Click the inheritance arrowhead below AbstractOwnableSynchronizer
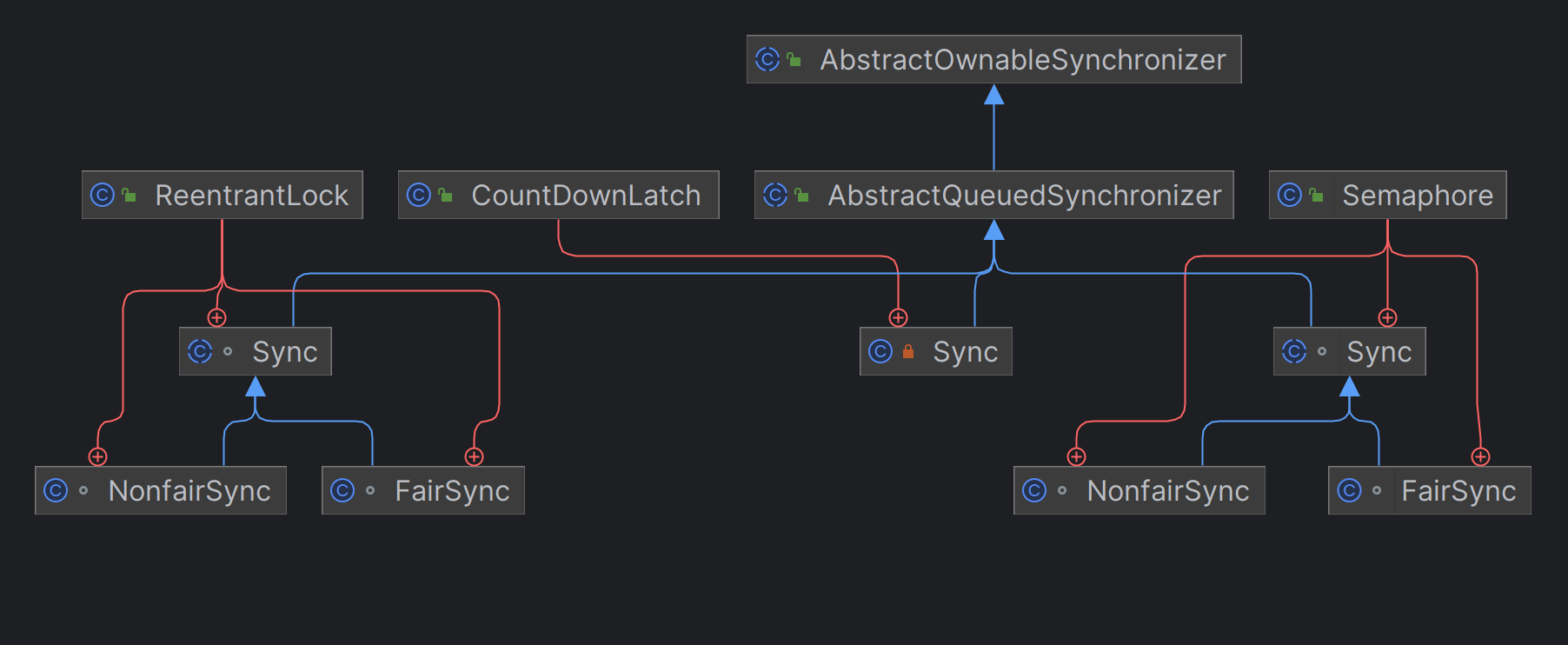Screen dimensions: 1568x645 (994, 94)
